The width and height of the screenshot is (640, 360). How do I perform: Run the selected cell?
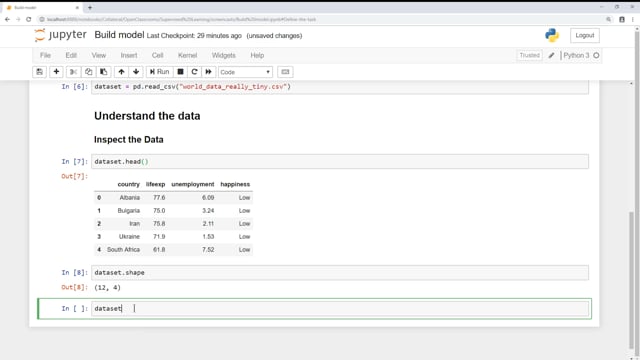[159, 72]
